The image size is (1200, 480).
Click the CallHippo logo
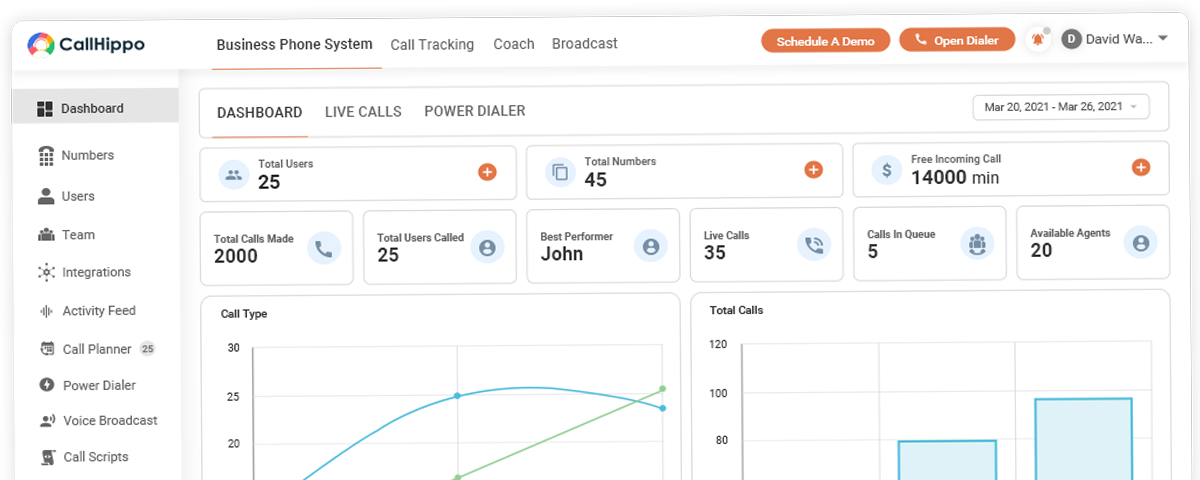click(x=85, y=44)
